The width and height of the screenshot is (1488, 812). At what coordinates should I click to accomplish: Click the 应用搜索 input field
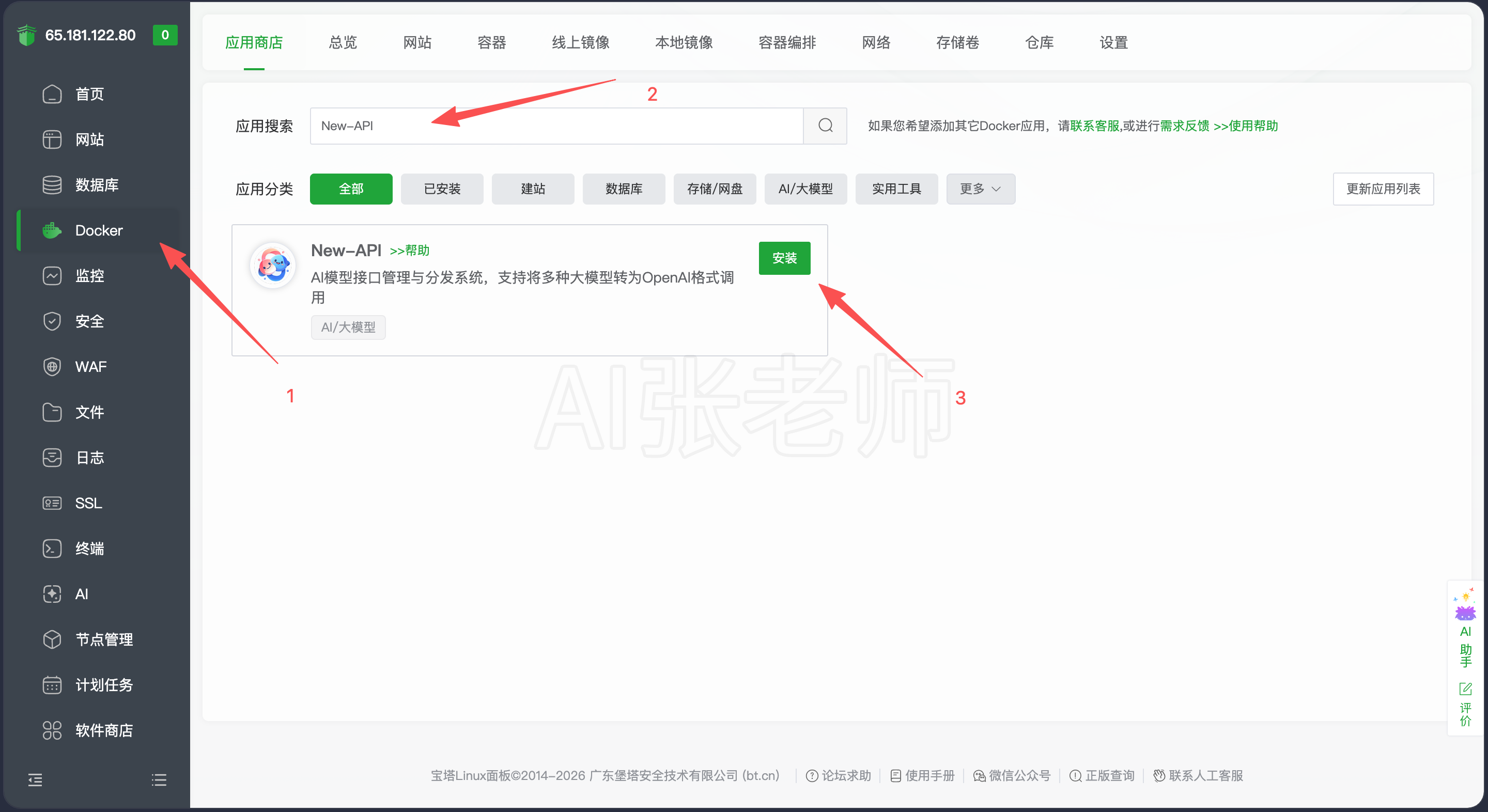click(x=557, y=126)
